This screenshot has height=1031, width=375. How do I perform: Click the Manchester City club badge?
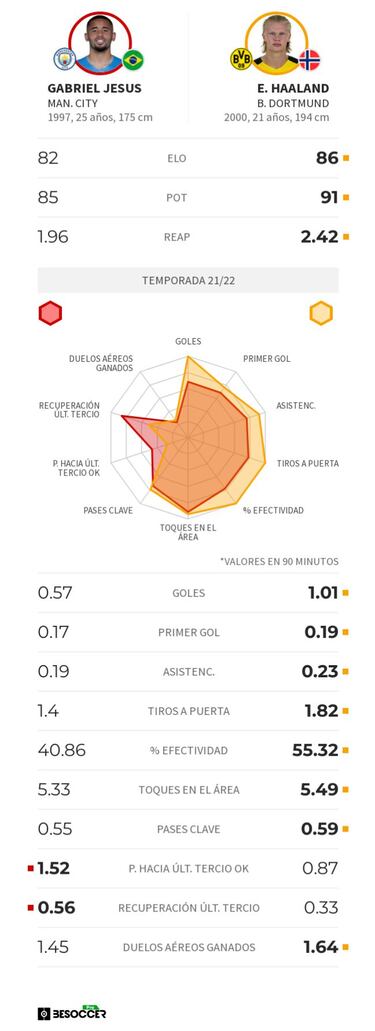click(64, 60)
